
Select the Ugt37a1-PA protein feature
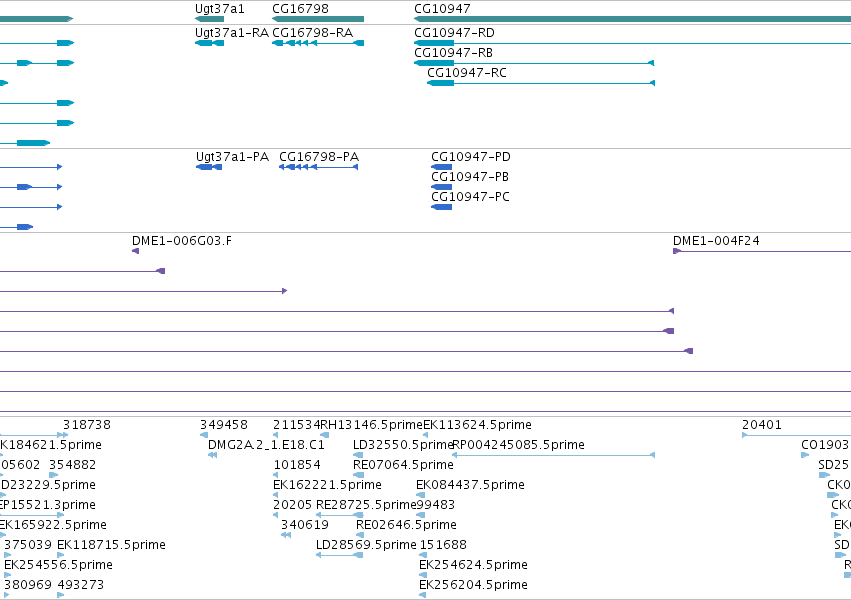[x=209, y=167]
